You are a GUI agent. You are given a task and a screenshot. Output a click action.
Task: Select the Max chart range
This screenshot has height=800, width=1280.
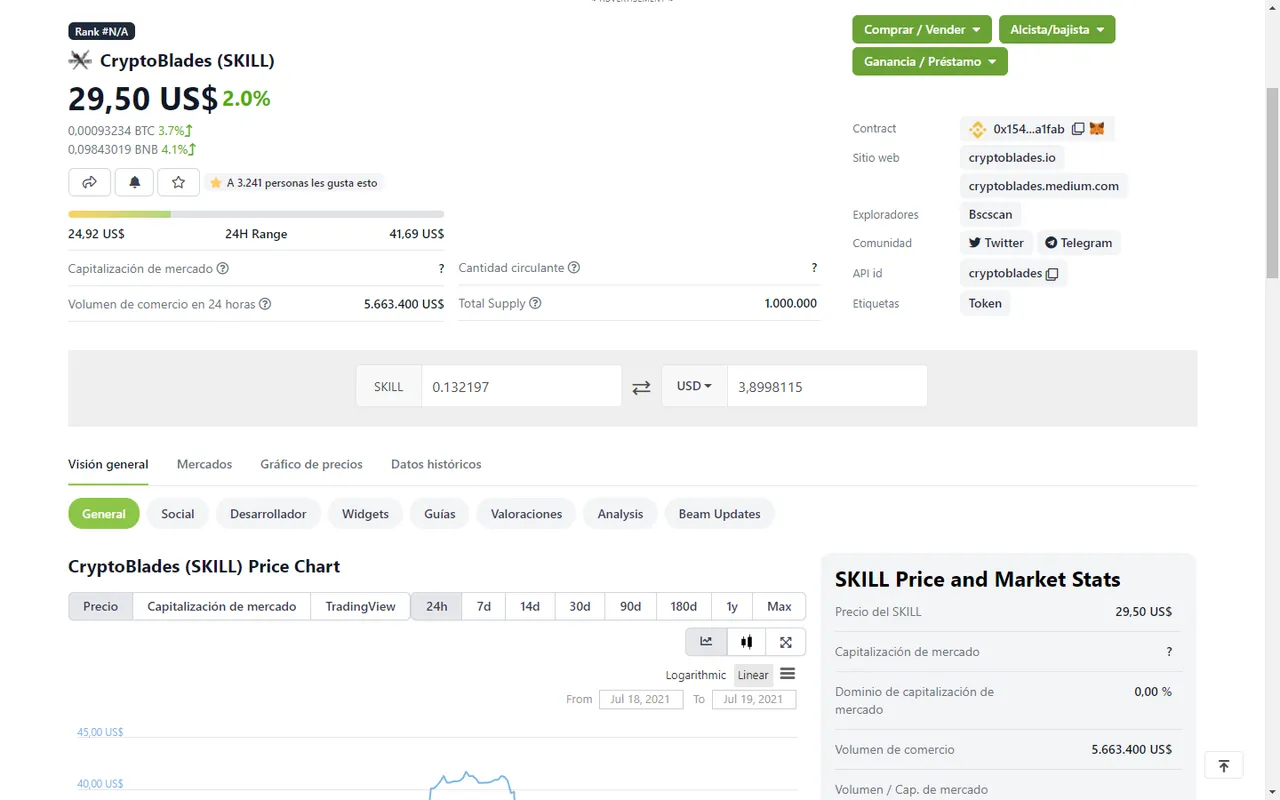(779, 606)
